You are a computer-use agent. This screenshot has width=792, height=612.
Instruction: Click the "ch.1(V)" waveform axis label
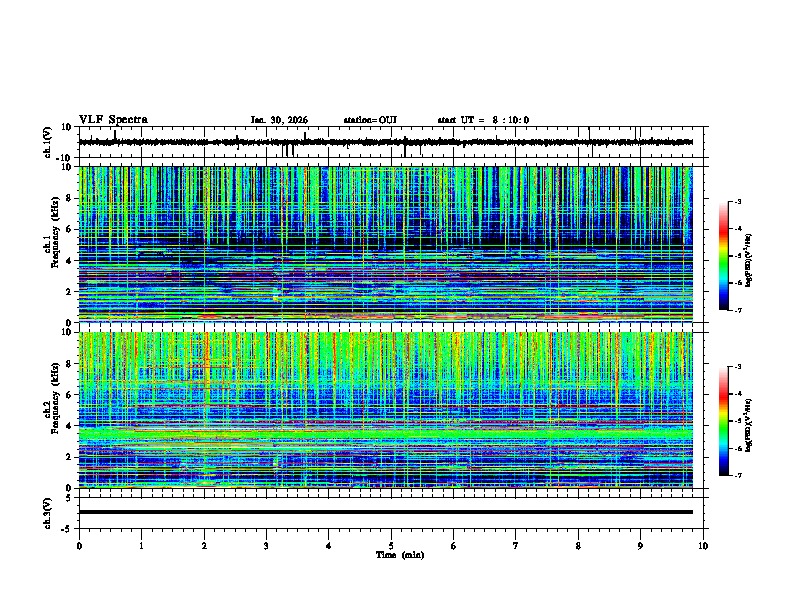click(x=48, y=142)
